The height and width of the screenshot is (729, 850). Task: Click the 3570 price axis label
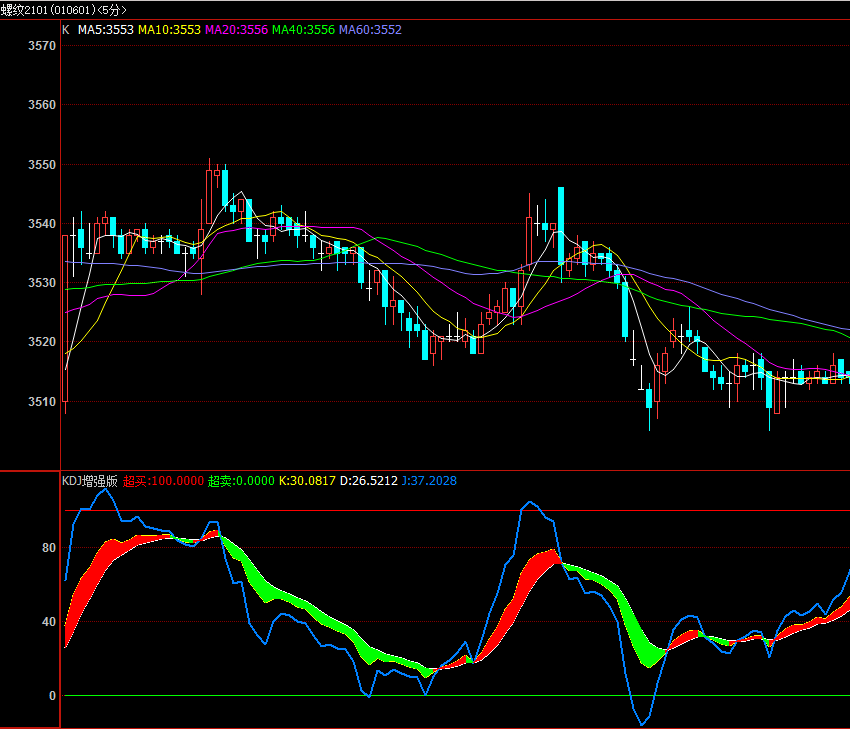coord(42,46)
